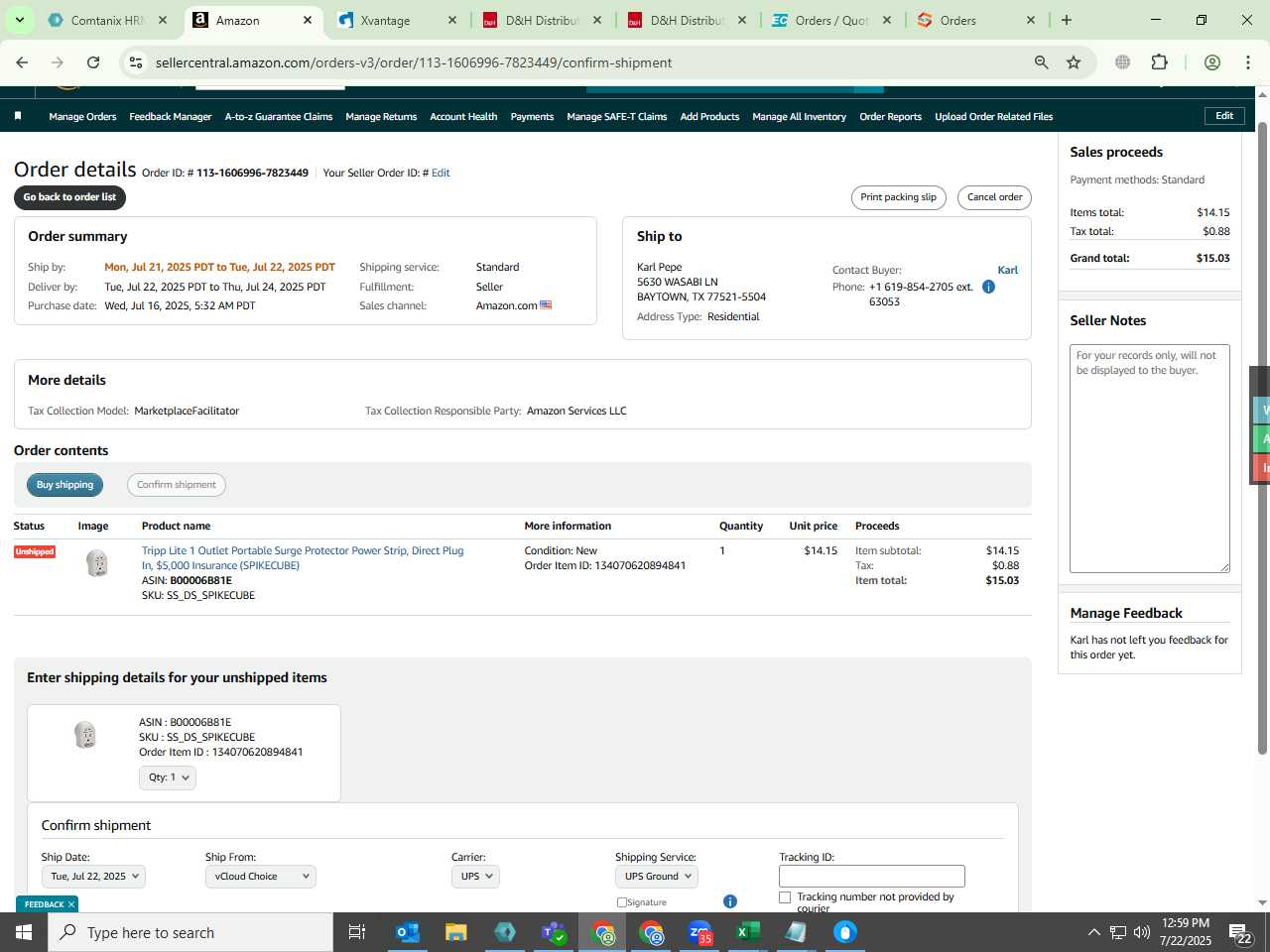Click the browser address bar URL
Image resolution: width=1270 pixels, height=952 pixels.
pyautogui.click(x=414, y=62)
